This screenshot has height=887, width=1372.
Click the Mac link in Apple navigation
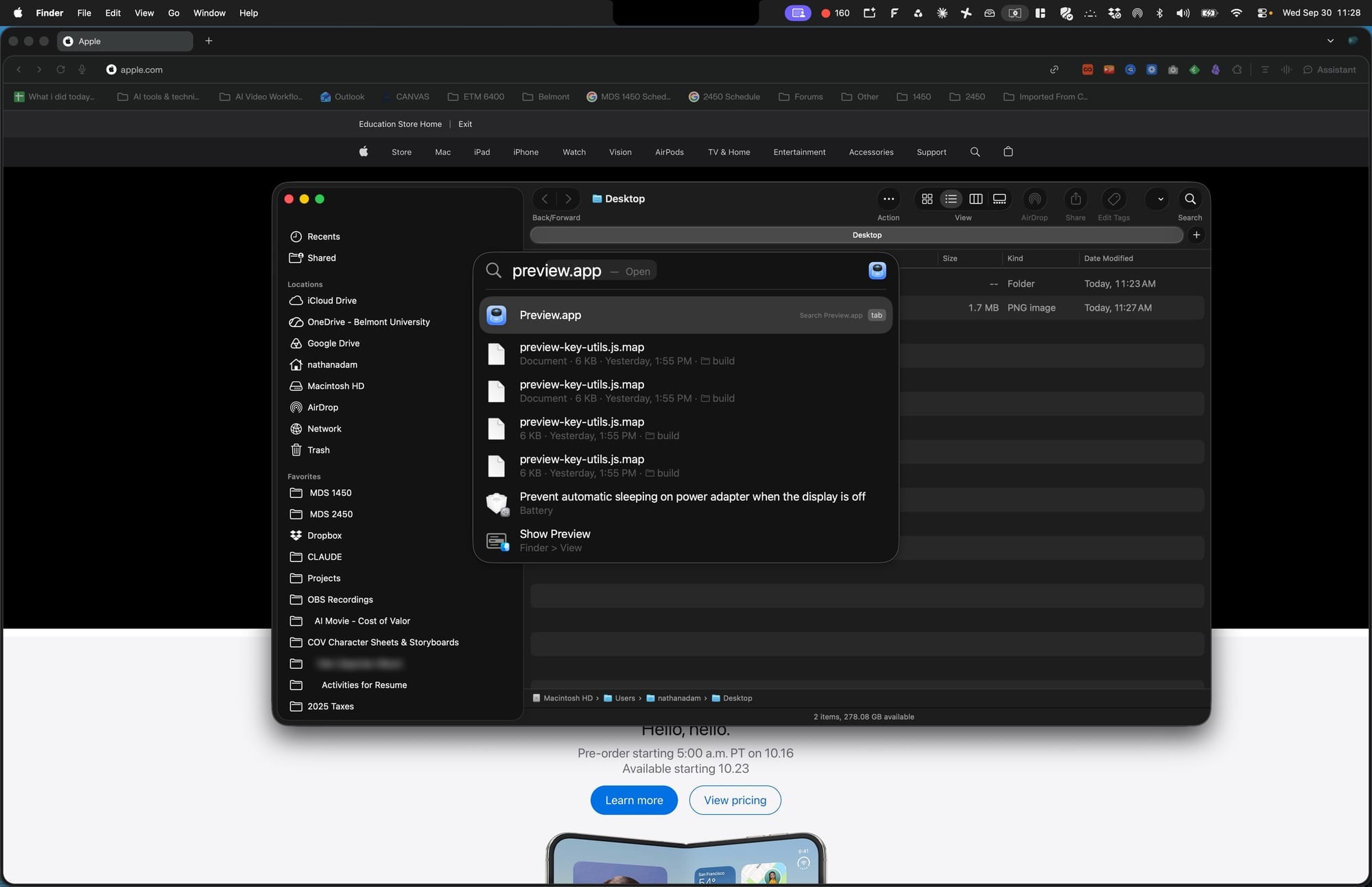[442, 152]
